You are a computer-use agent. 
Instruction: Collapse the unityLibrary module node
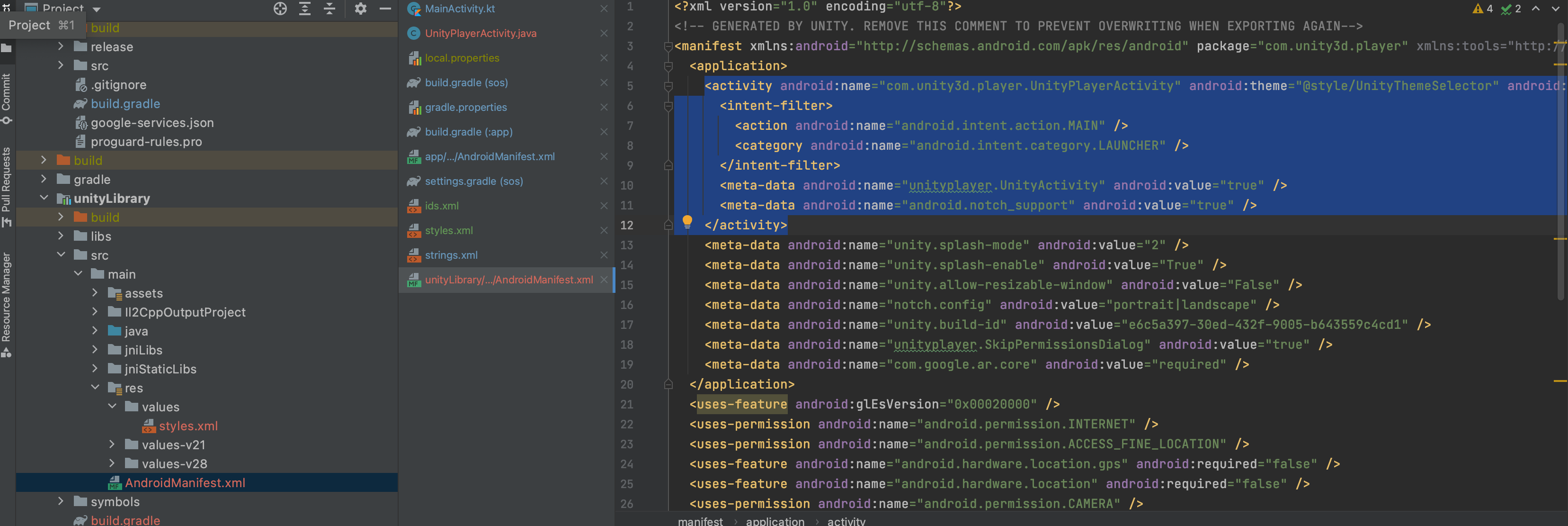click(44, 198)
